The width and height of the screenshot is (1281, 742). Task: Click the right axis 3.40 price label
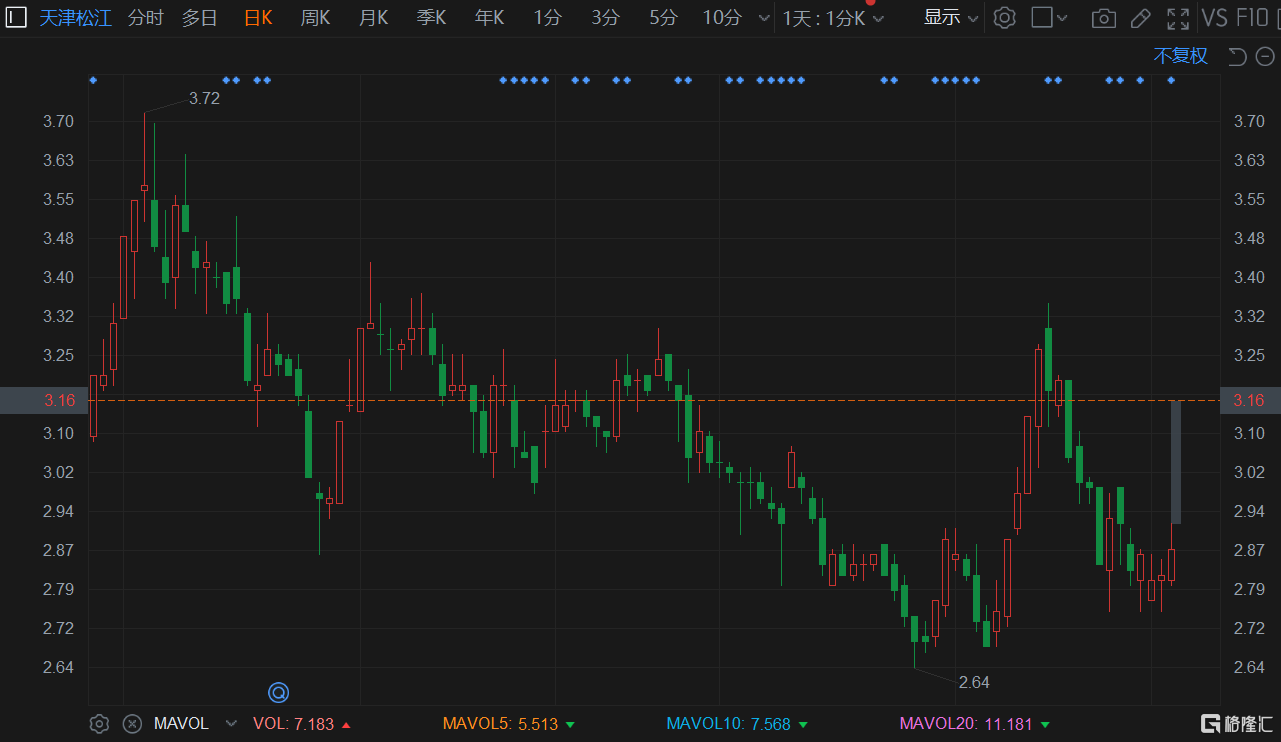1250,277
